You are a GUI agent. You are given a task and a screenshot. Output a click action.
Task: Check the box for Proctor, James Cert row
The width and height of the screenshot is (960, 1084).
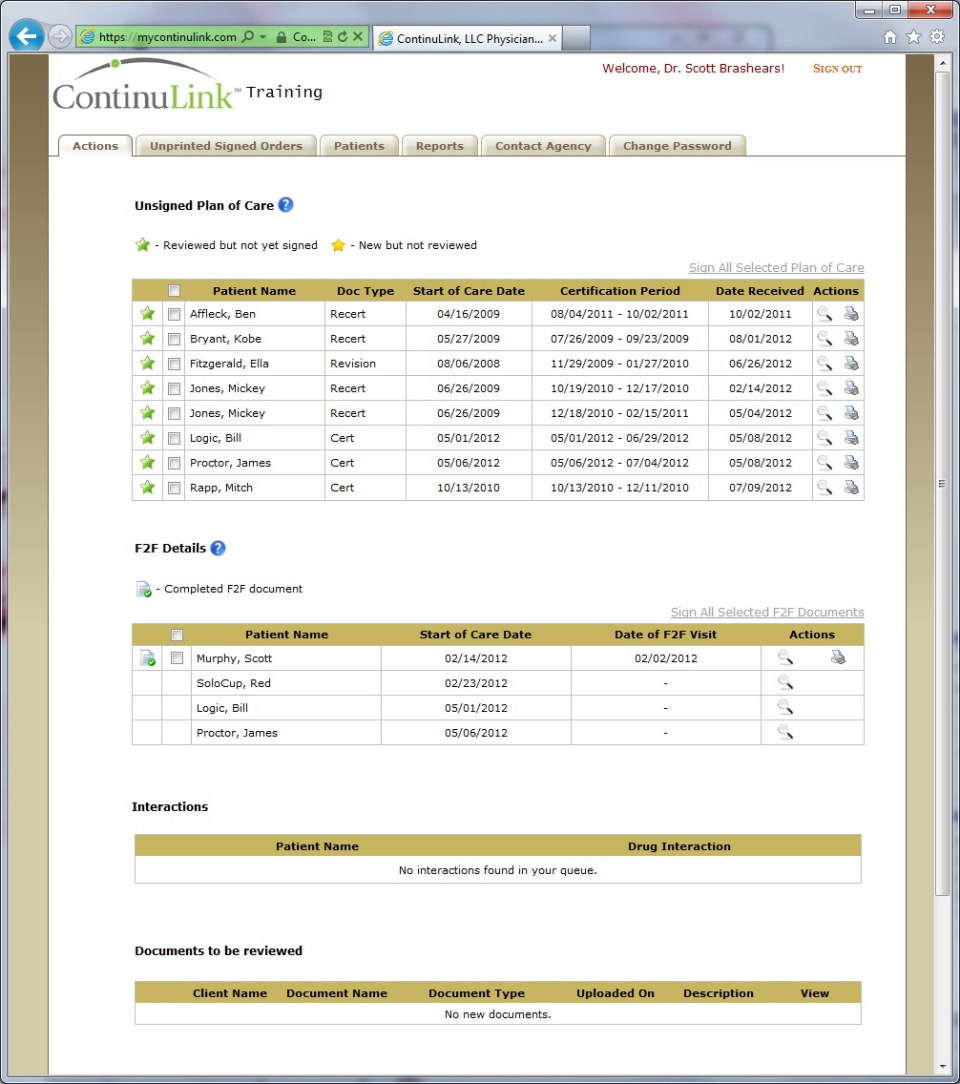[174, 463]
